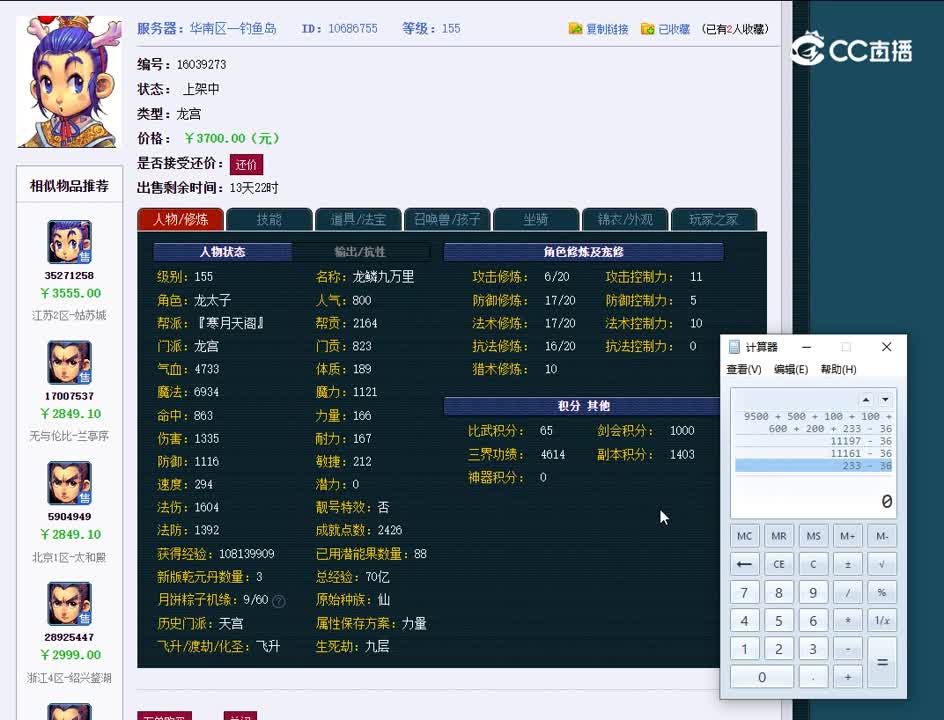Click the 已收藏 link
Viewport: 944px width, 720px height.
click(674, 29)
